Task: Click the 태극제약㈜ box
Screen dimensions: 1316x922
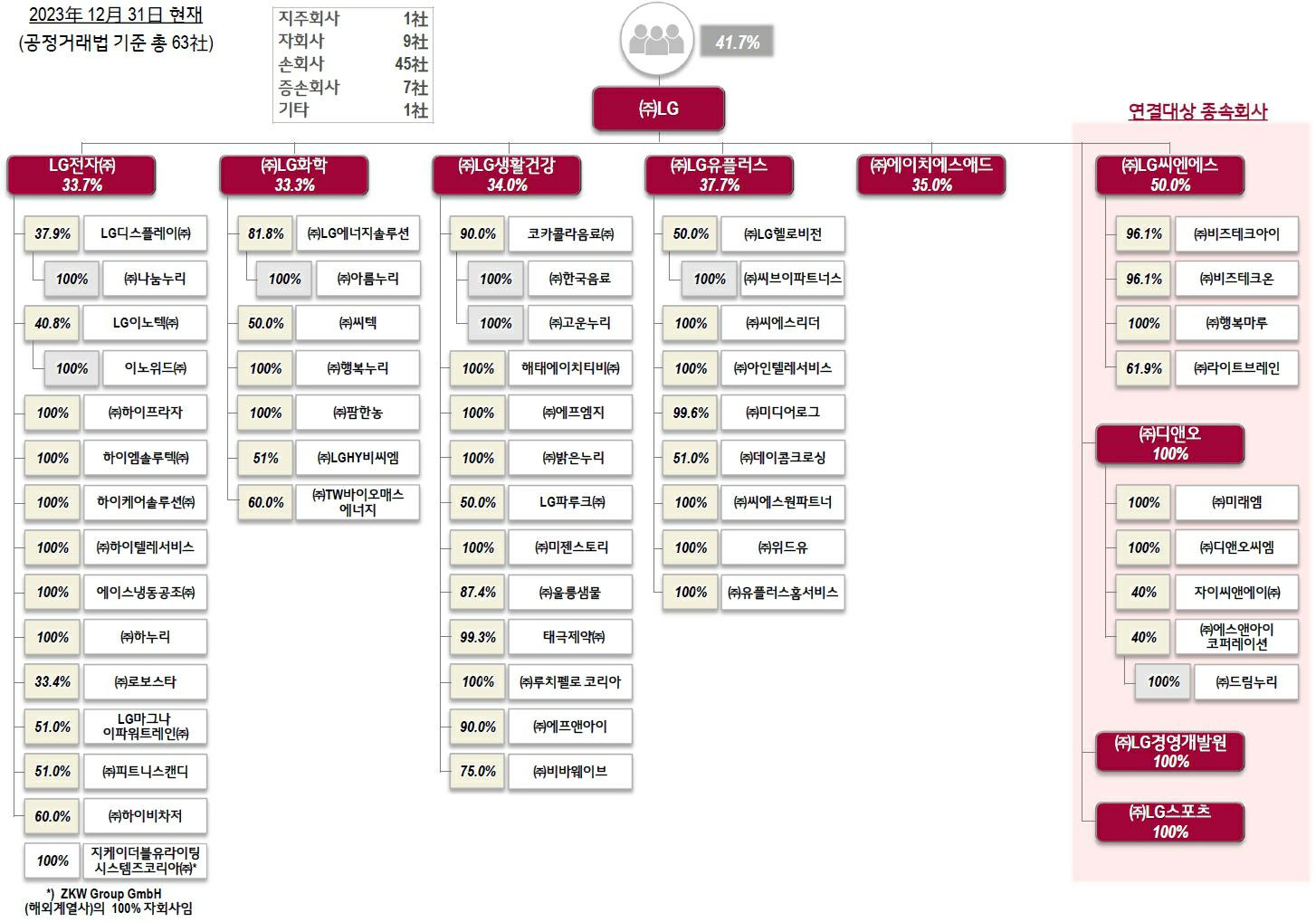Action: tap(570, 637)
